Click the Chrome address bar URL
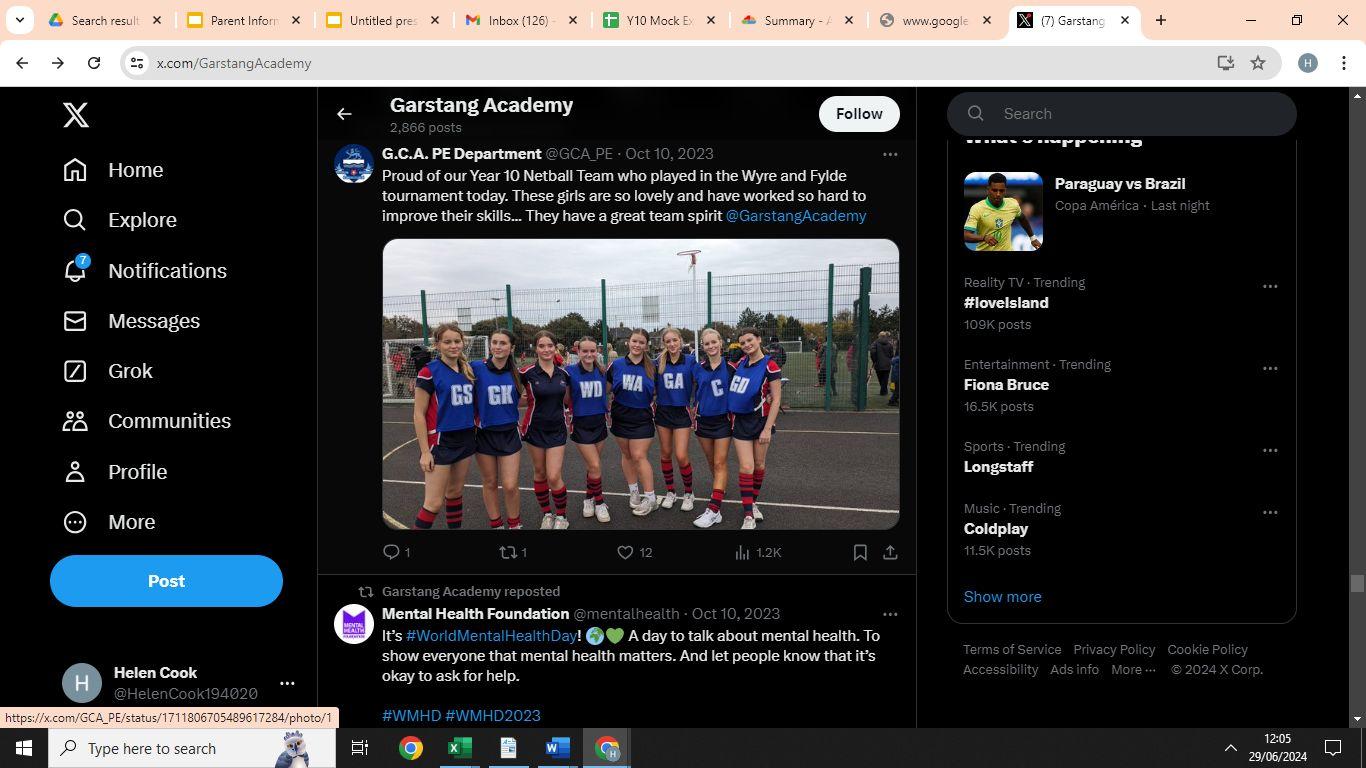This screenshot has width=1366, height=768. pos(234,63)
